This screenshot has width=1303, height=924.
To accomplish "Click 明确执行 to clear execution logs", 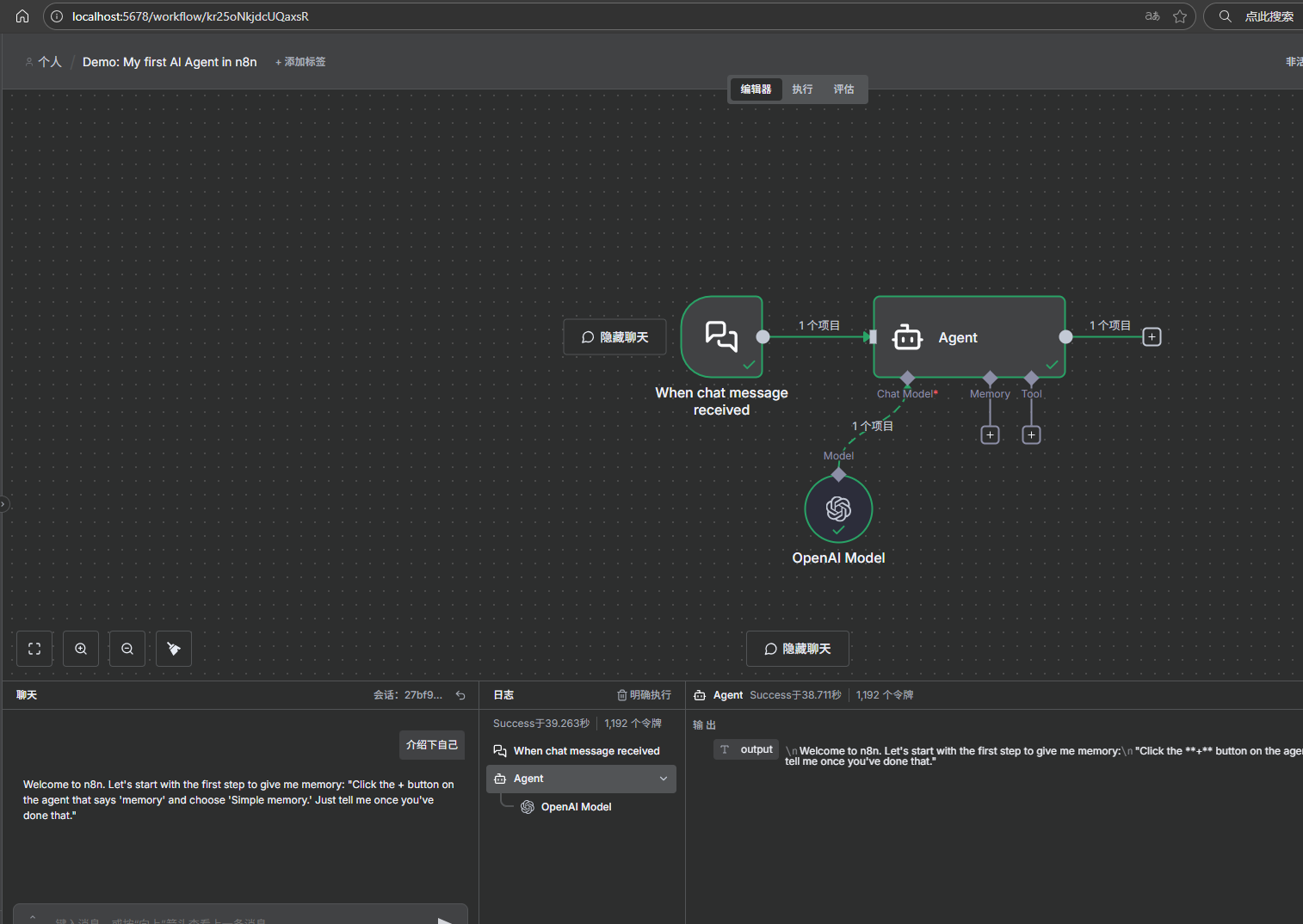I will coord(644,695).
